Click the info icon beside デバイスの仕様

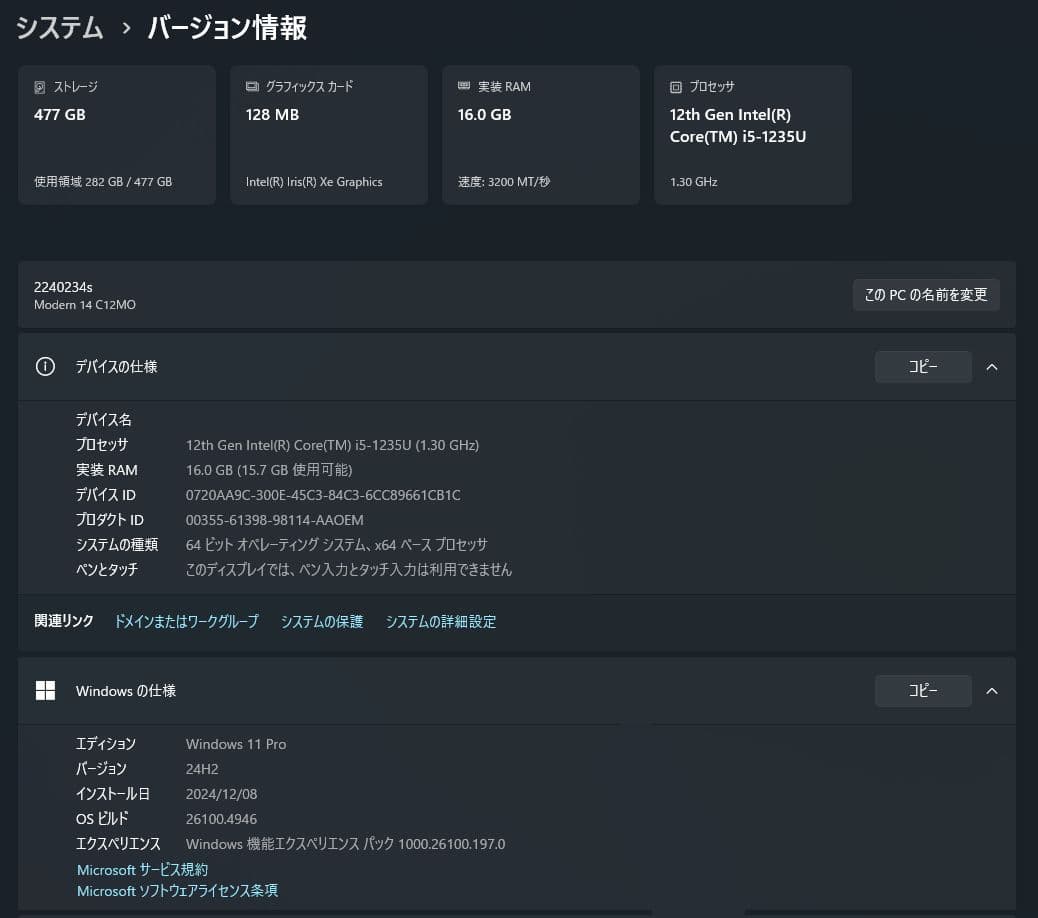(x=45, y=366)
